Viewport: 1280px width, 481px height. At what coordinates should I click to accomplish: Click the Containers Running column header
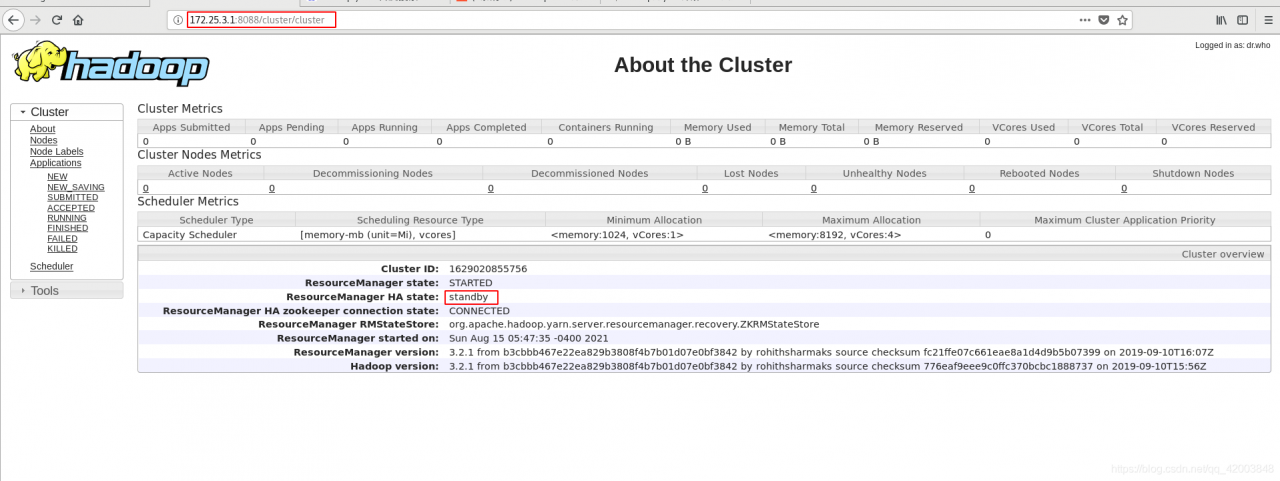606,127
